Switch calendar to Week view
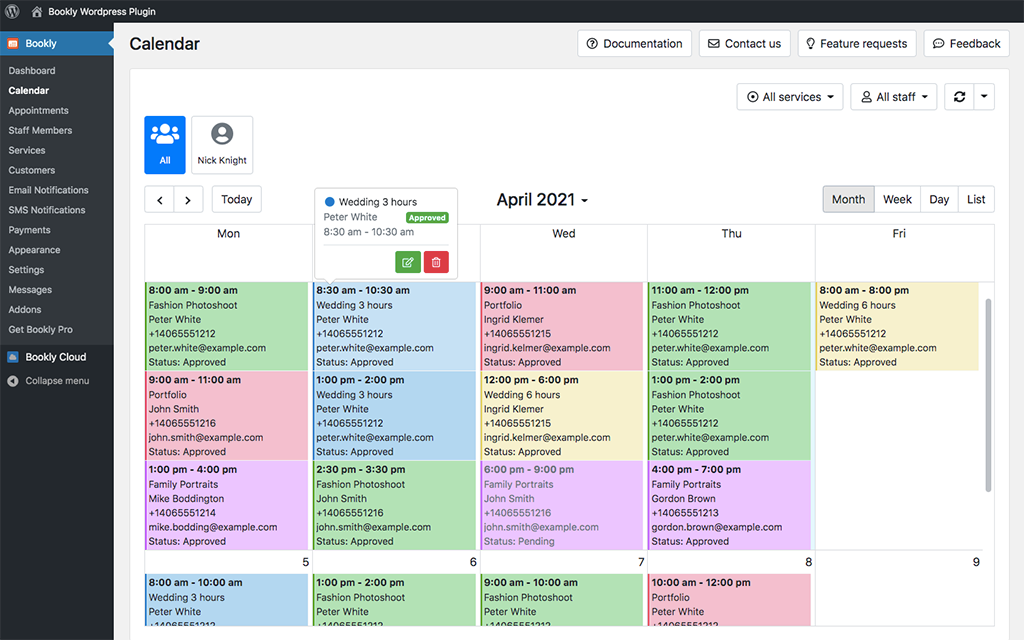Screen dimensions: 1024x640 click(x=897, y=199)
